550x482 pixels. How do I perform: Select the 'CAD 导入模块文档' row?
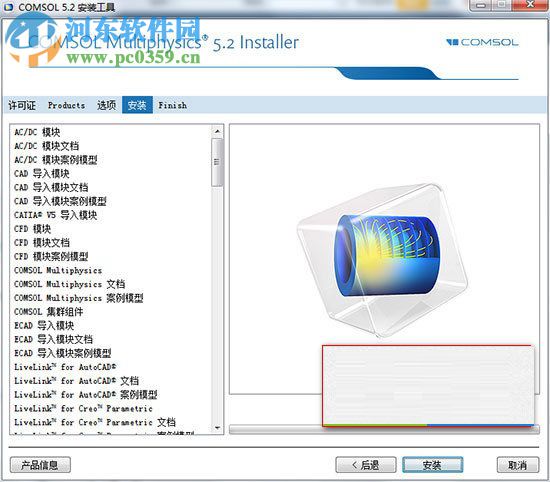tap(111, 187)
